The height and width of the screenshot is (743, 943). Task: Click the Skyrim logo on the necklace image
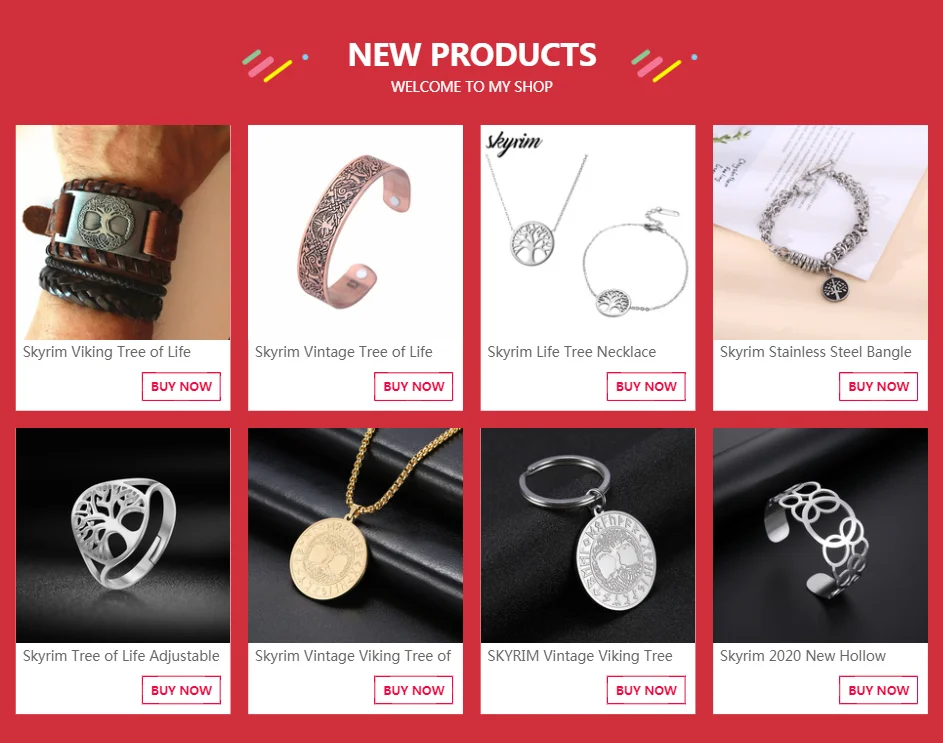[514, 143]
